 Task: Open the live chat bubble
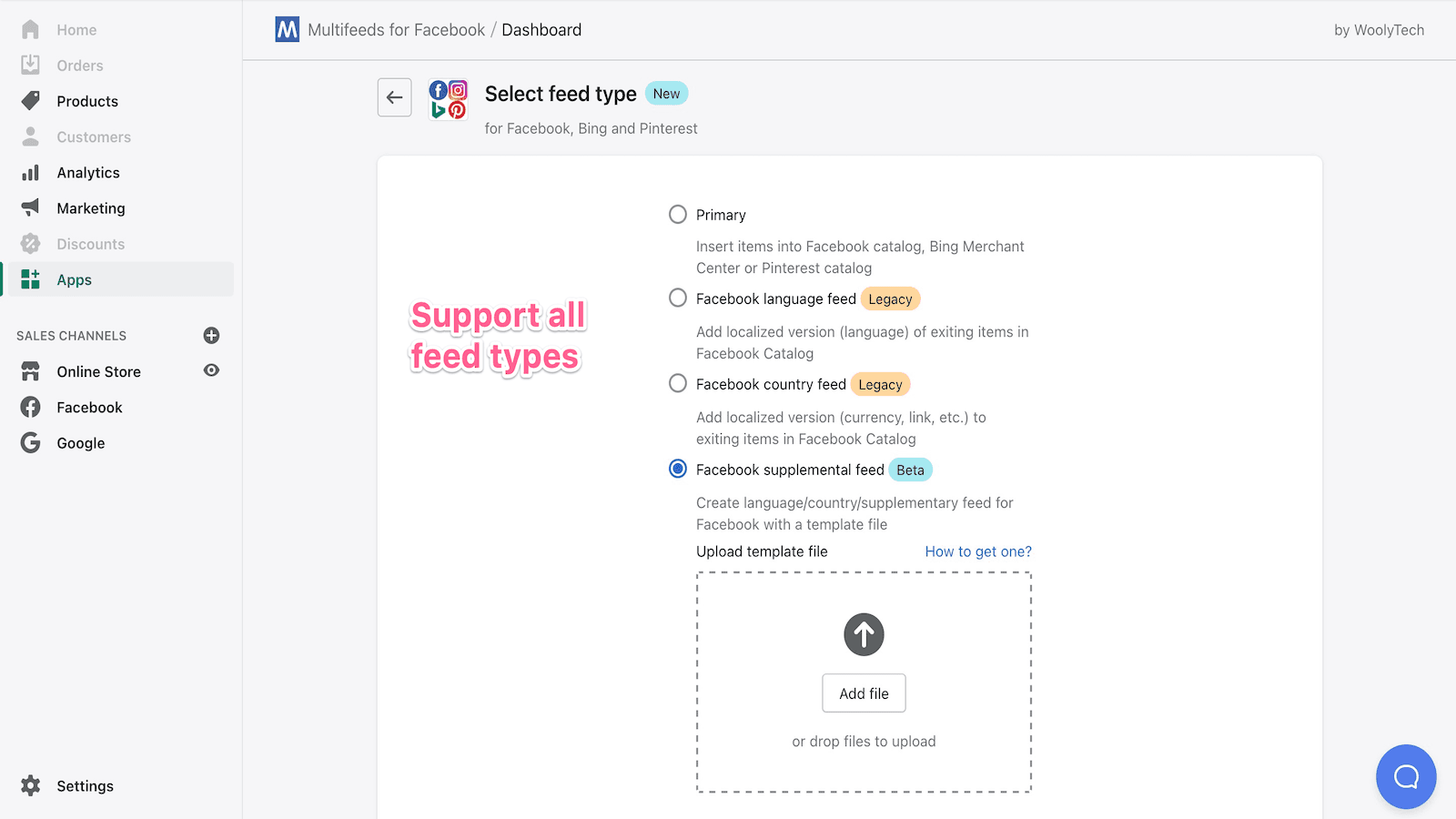1405,776
